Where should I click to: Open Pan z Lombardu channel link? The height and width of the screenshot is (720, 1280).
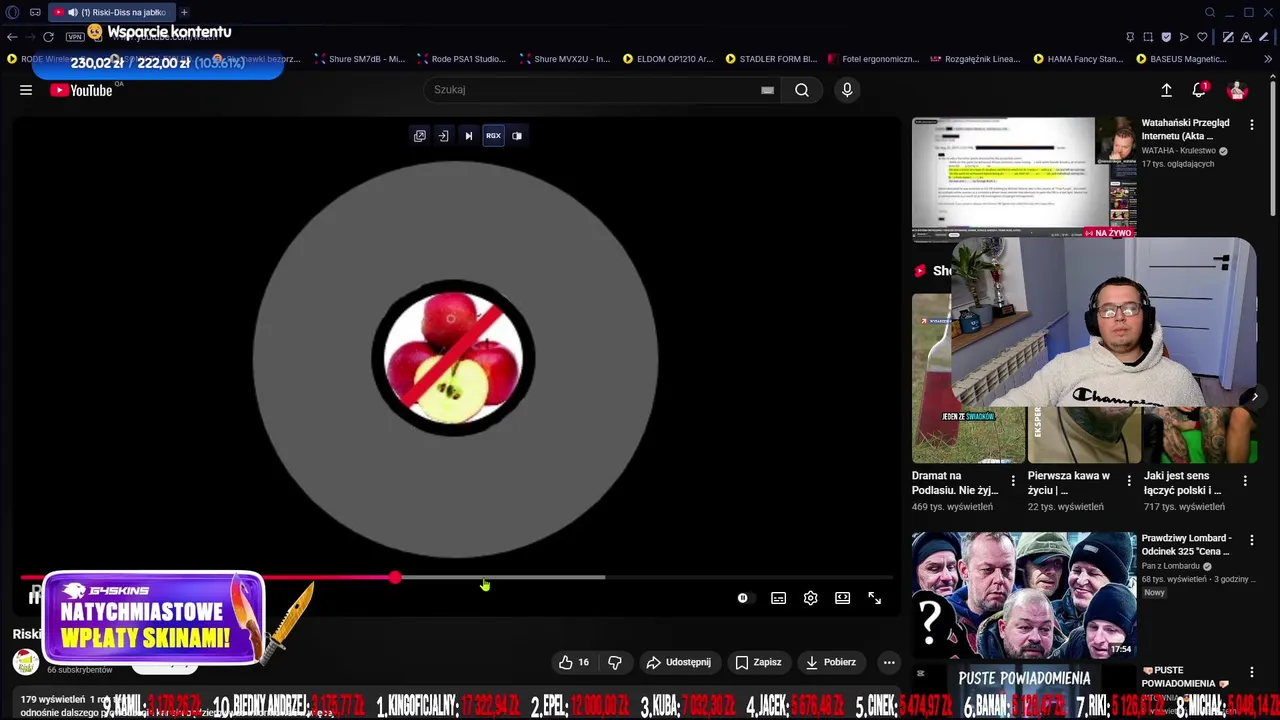click(x=1172, y=566)
